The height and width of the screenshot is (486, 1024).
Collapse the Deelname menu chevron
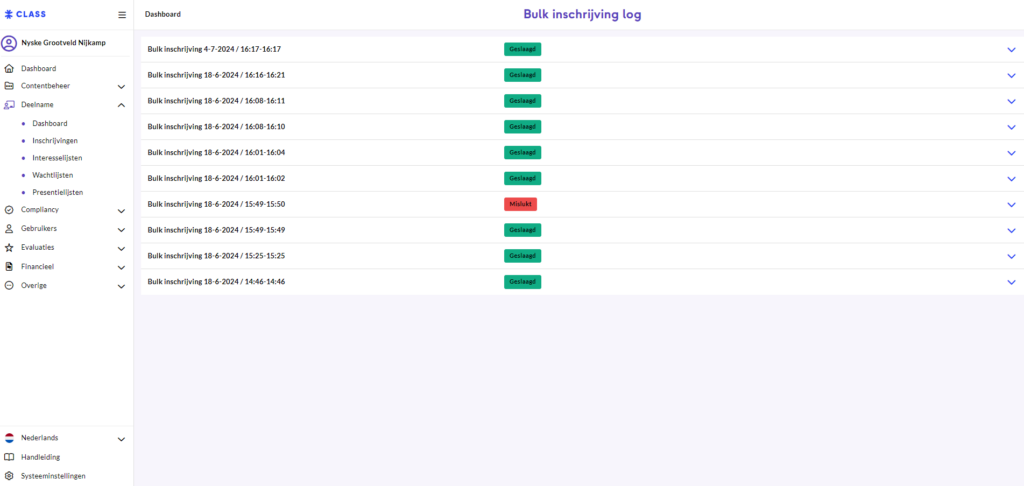121,105
